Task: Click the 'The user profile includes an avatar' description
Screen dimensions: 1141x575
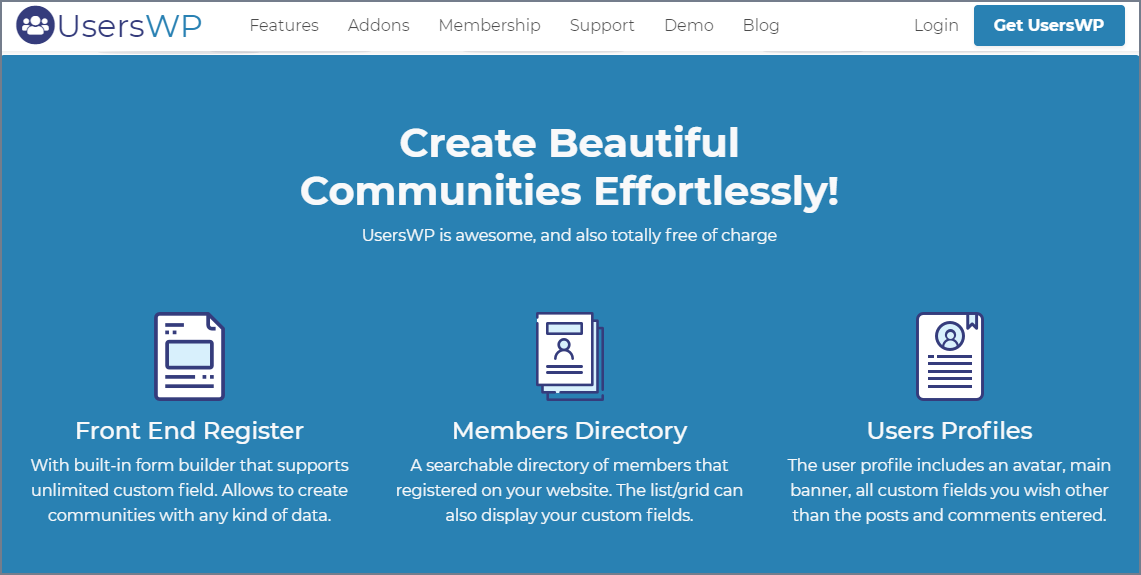Action: tap(950, 490)
